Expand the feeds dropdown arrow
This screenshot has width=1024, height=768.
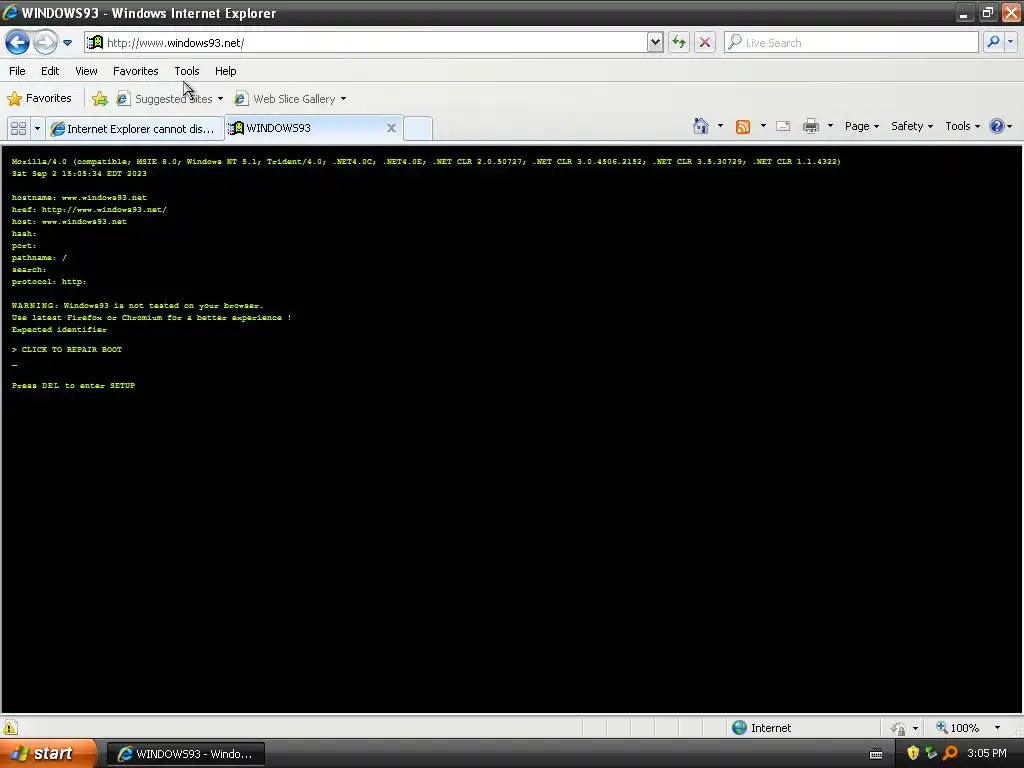[763, 126]
